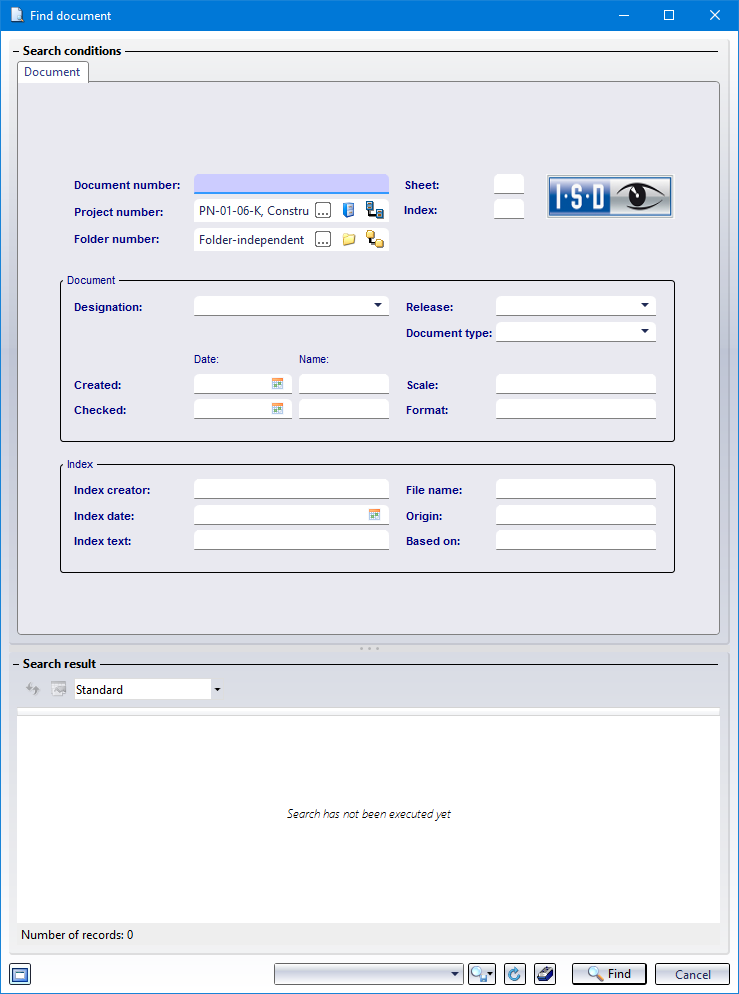Collapse the Search conditions section
Image resolution: width=739 pixels, height=994 pixels.
pyautogui.click(x=16, y=51)
